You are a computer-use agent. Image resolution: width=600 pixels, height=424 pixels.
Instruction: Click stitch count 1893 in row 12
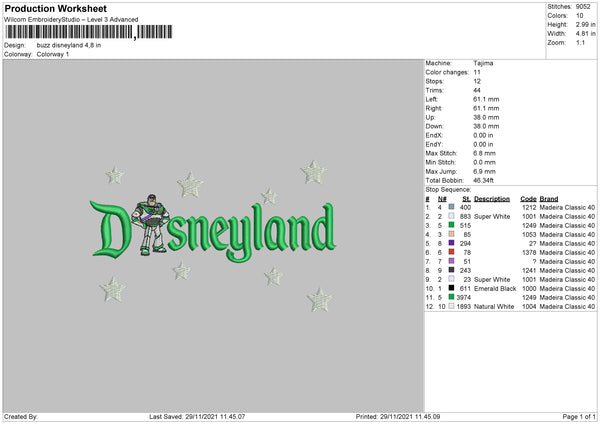coord(463,307)
